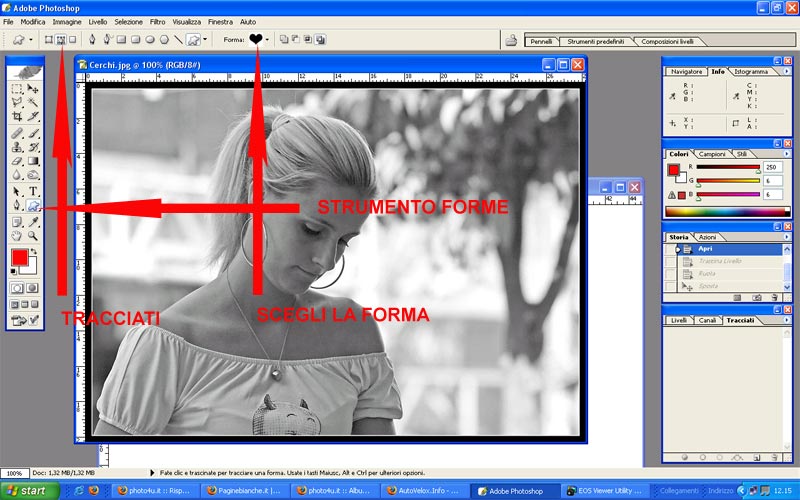This screenshot has width=800, height=500.
Task: Select the Type tool
Action: [33, 191]
